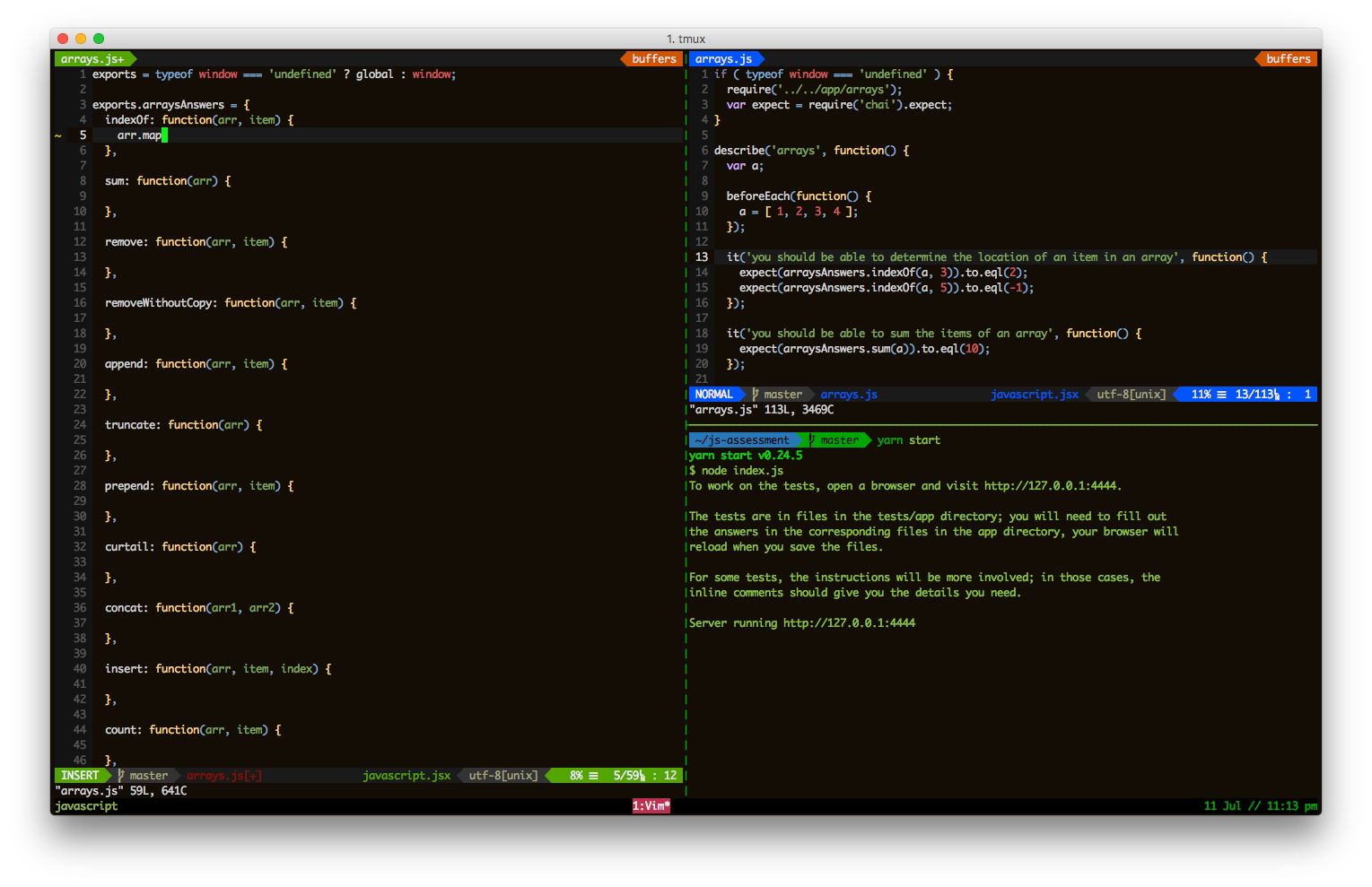Click 'describe('arrays', function()' line
Screen dimensions: 1372x887
(x=811, y=151)
